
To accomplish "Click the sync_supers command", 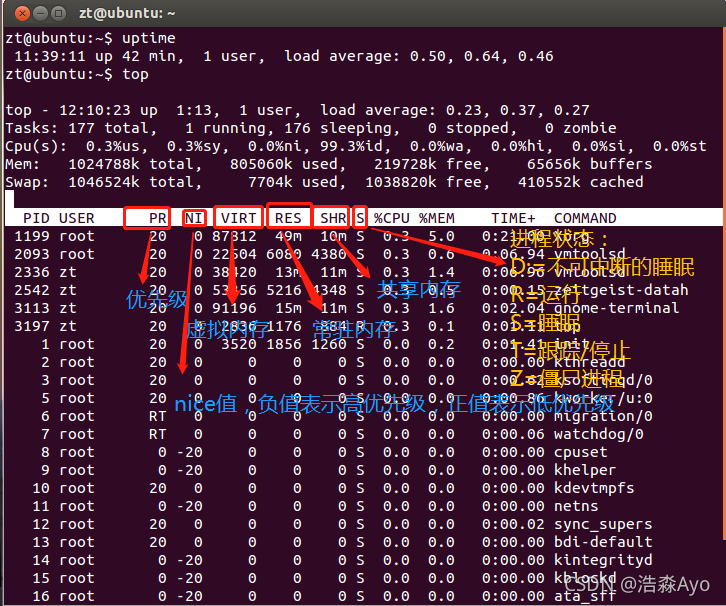I will (603, 525).
